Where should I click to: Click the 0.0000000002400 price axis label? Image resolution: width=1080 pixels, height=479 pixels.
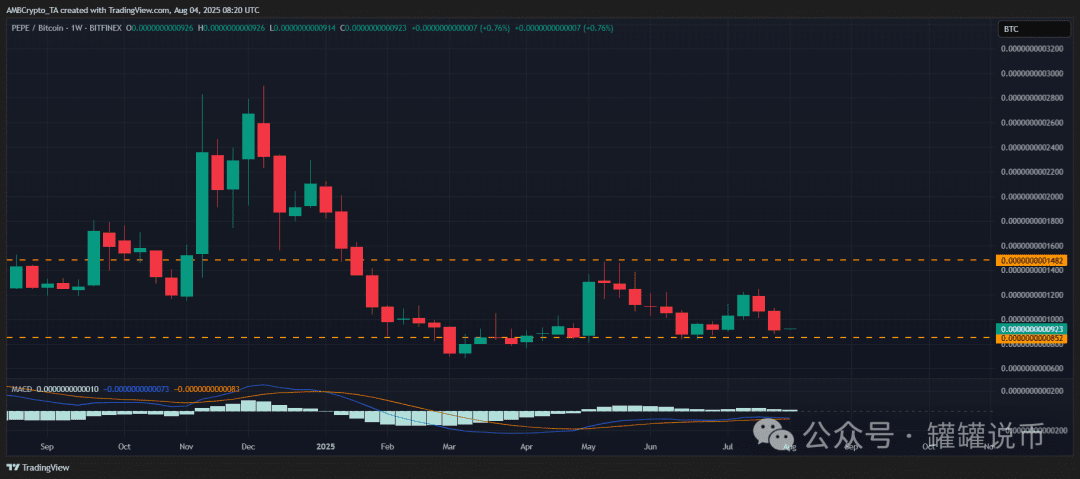point(1033,147)
